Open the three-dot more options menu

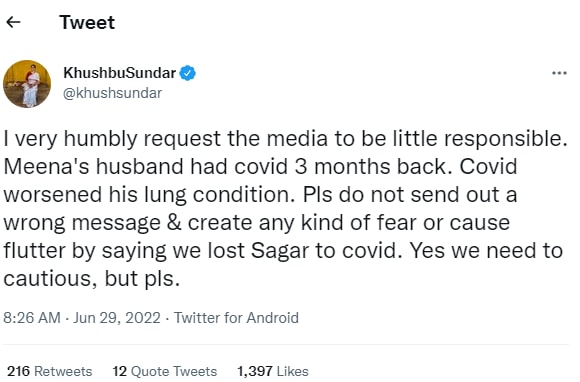click(x=559, y=73)
